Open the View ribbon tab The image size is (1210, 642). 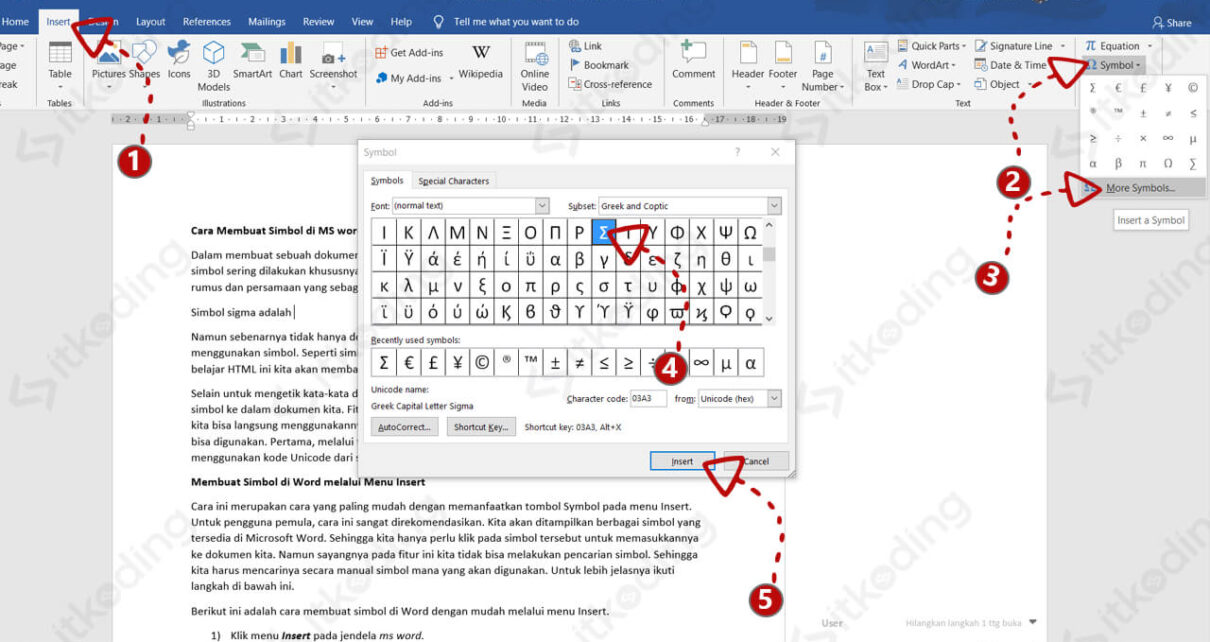point(362,21)
